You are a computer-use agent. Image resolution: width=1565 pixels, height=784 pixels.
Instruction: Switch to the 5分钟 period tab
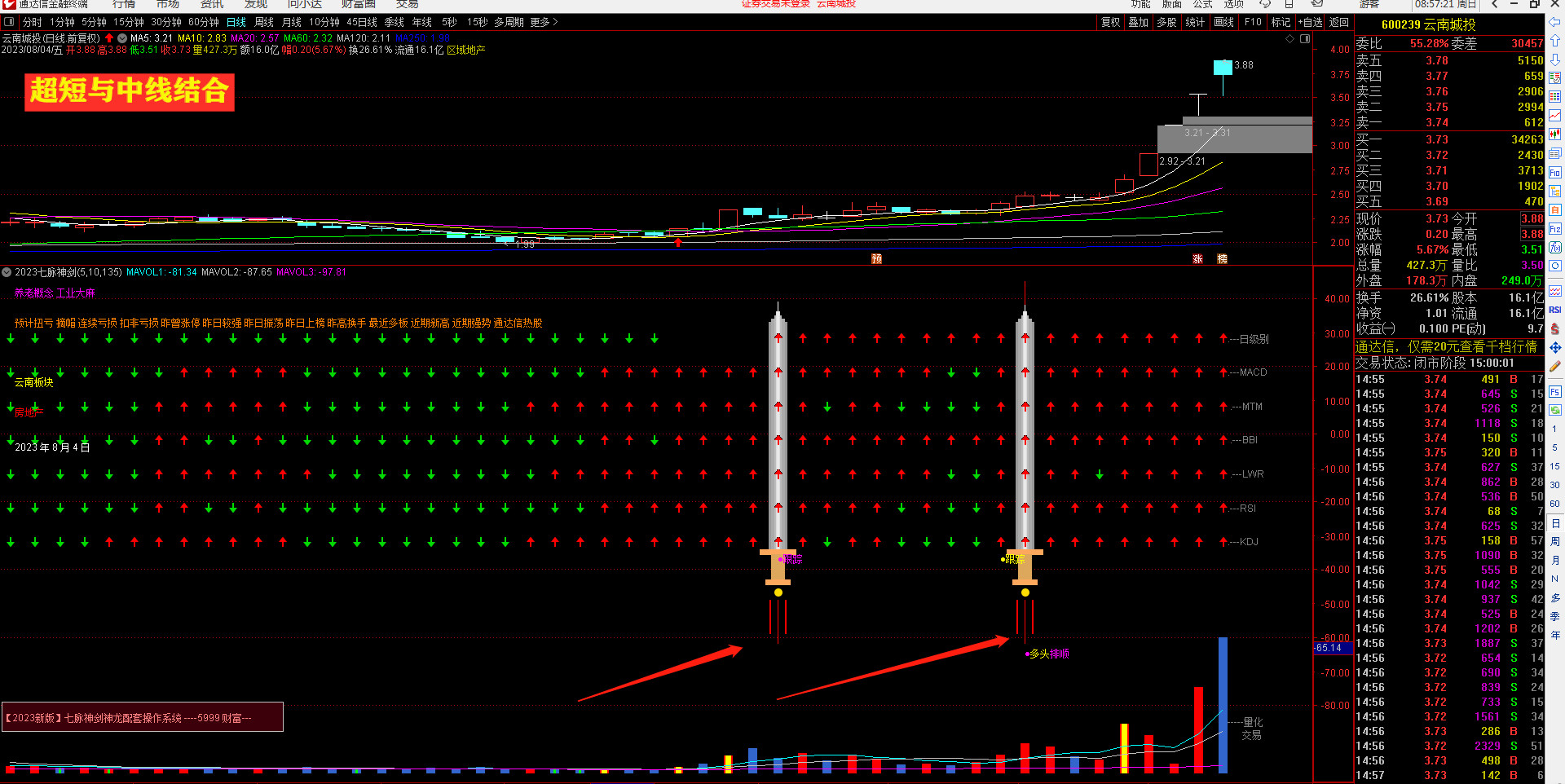point(94,22)
